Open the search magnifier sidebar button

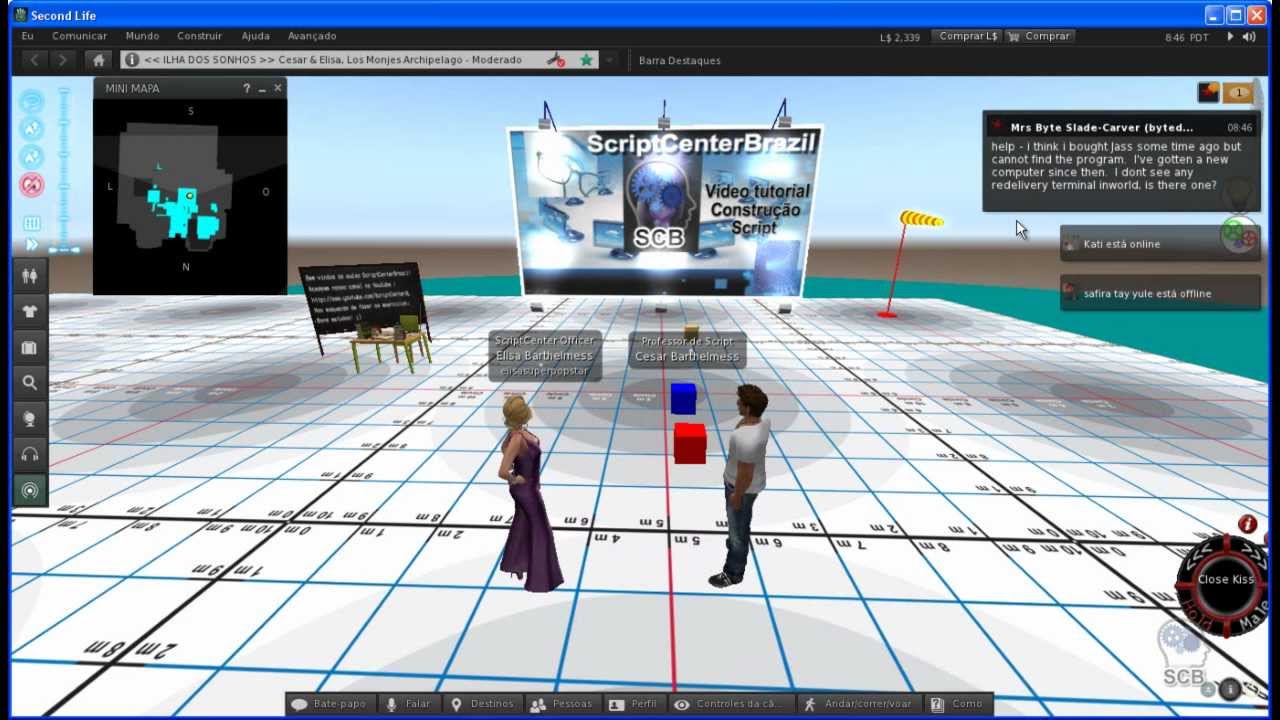click(30, 382)
